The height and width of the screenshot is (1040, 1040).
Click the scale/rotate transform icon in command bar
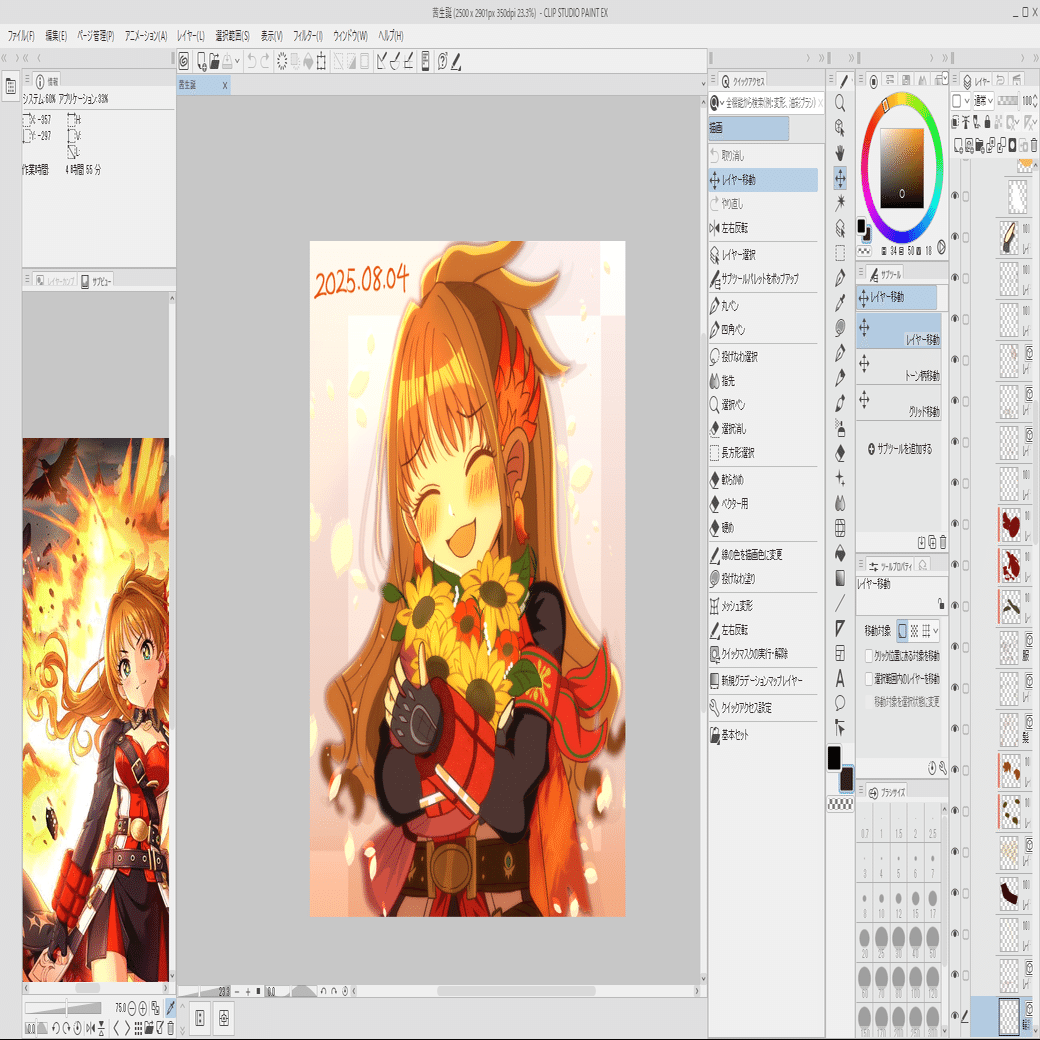pyautogui.click(x=321, y=61)
